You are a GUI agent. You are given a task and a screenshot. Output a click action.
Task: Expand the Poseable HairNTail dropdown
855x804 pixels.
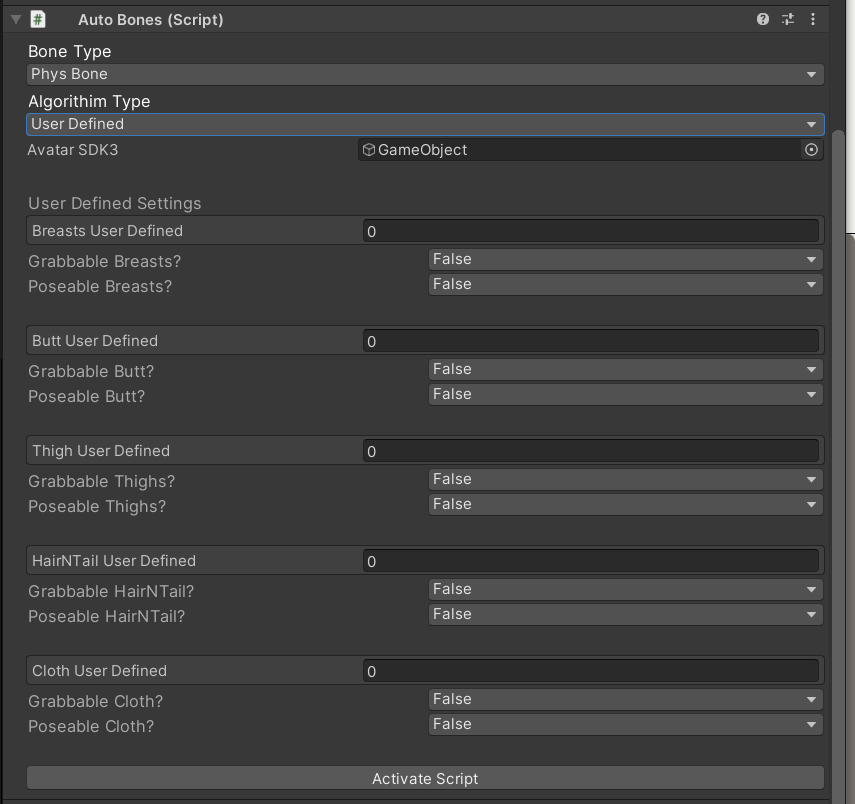coord(625,614)
